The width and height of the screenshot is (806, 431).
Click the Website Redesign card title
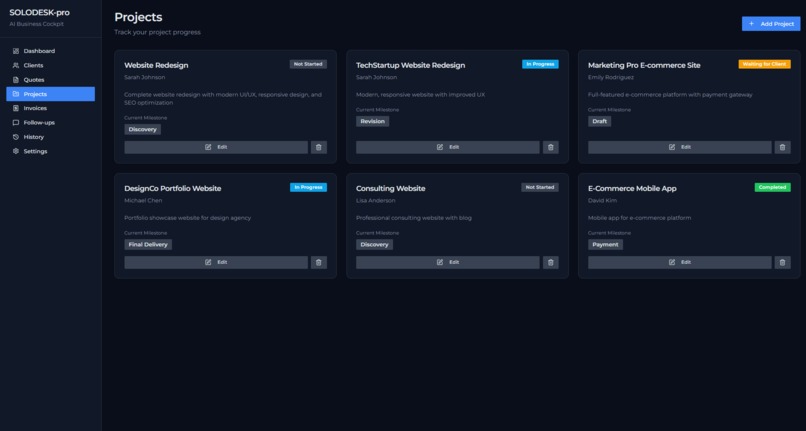pos(156,65)
